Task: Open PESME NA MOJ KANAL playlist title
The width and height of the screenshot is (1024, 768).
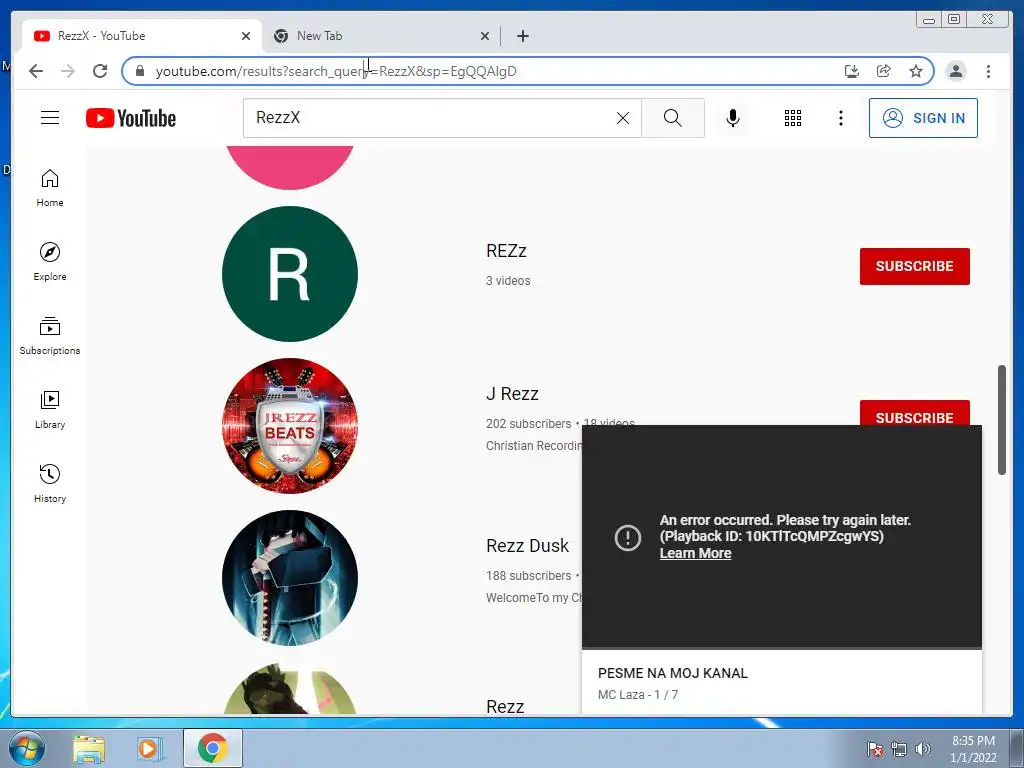Action: (673, 673)
